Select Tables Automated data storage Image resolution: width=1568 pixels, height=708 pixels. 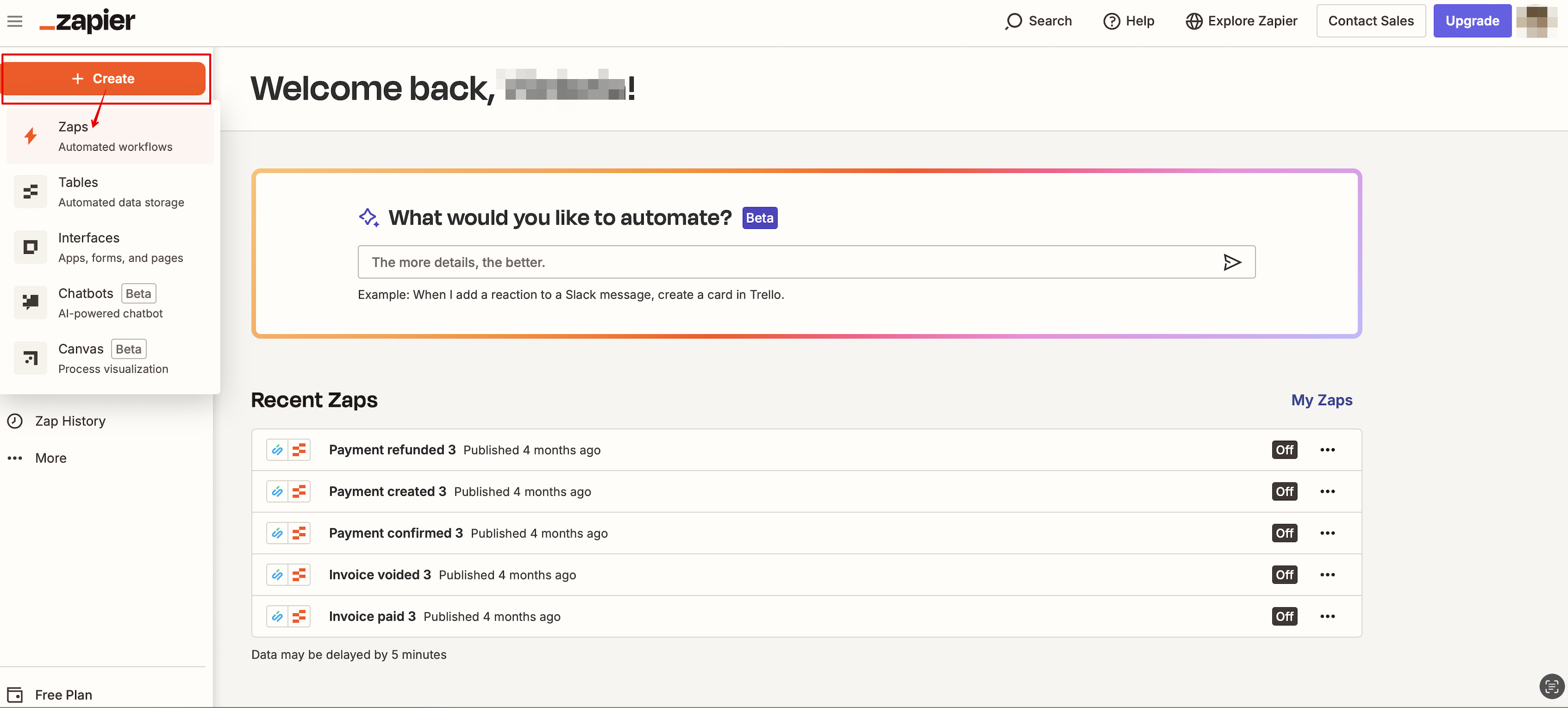110,191
